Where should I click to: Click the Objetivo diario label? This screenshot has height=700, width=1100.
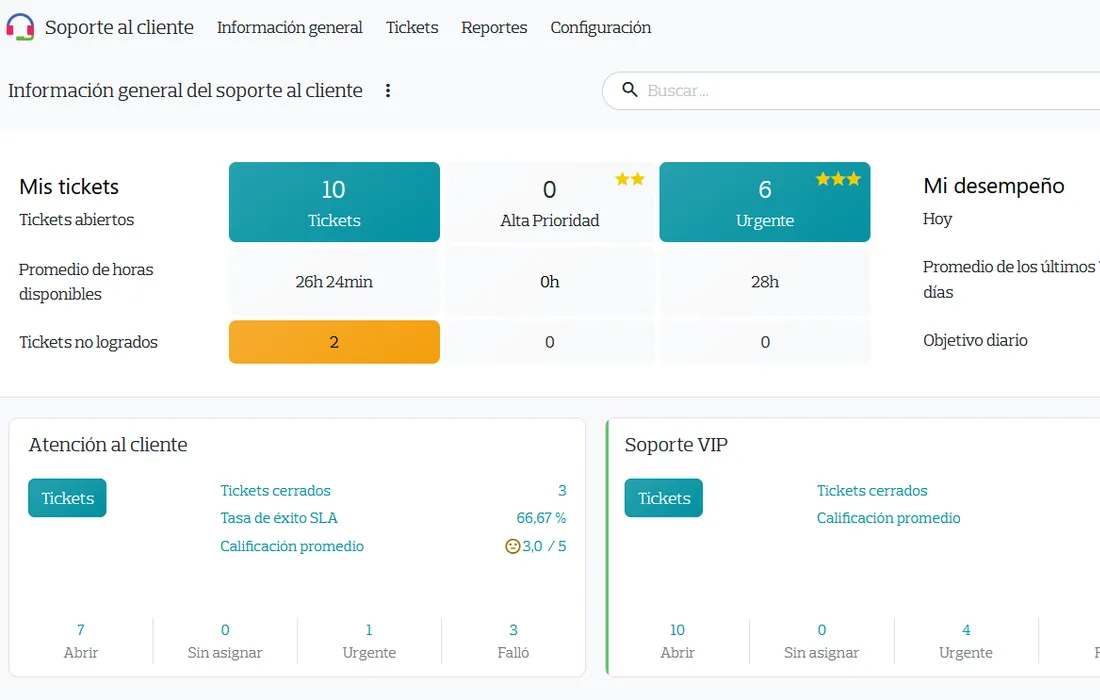pos(975,340)
